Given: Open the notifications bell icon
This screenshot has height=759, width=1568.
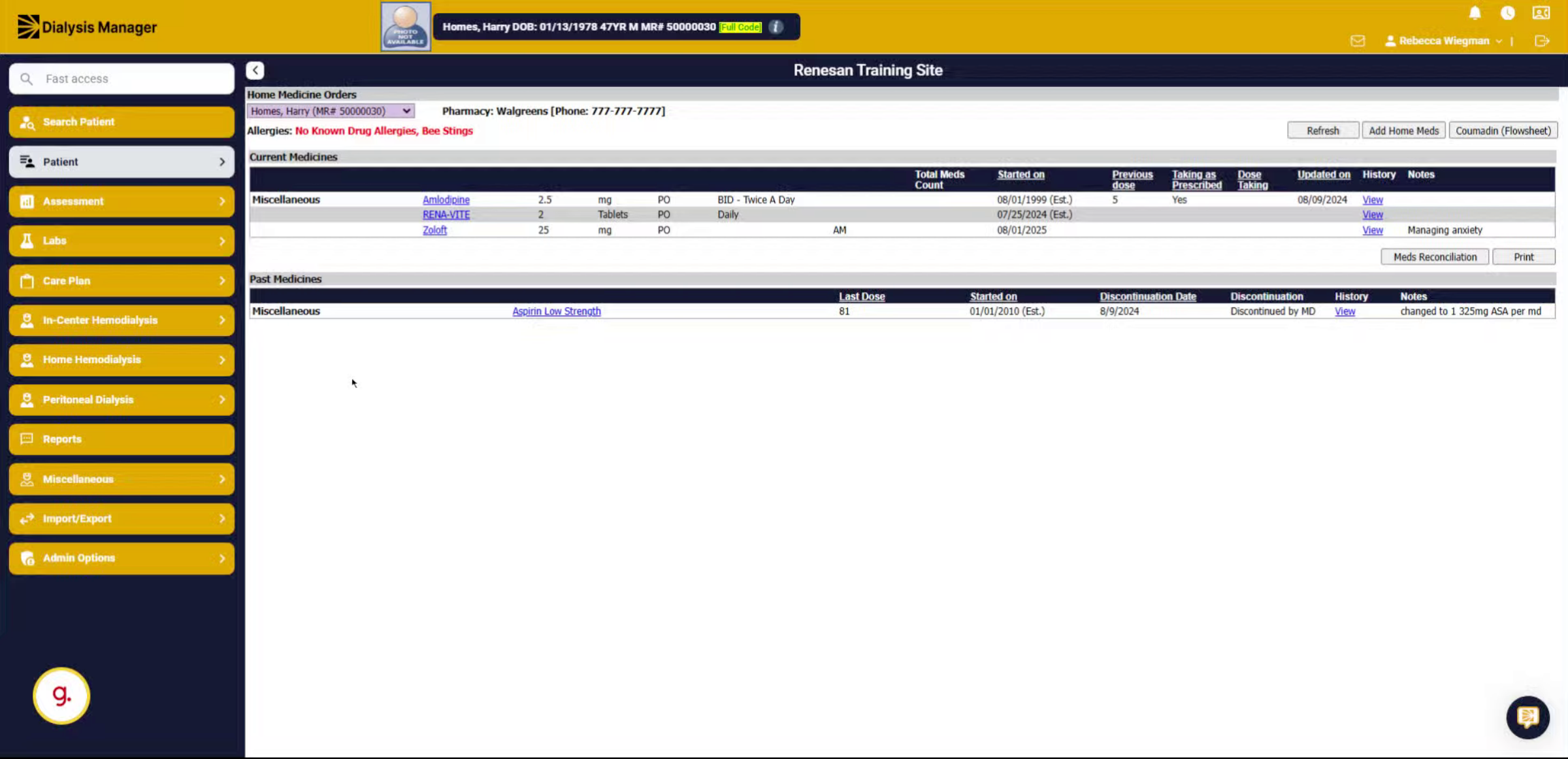Looking at the screenshot, I should pyautogui.click(x=1475, y=13).
